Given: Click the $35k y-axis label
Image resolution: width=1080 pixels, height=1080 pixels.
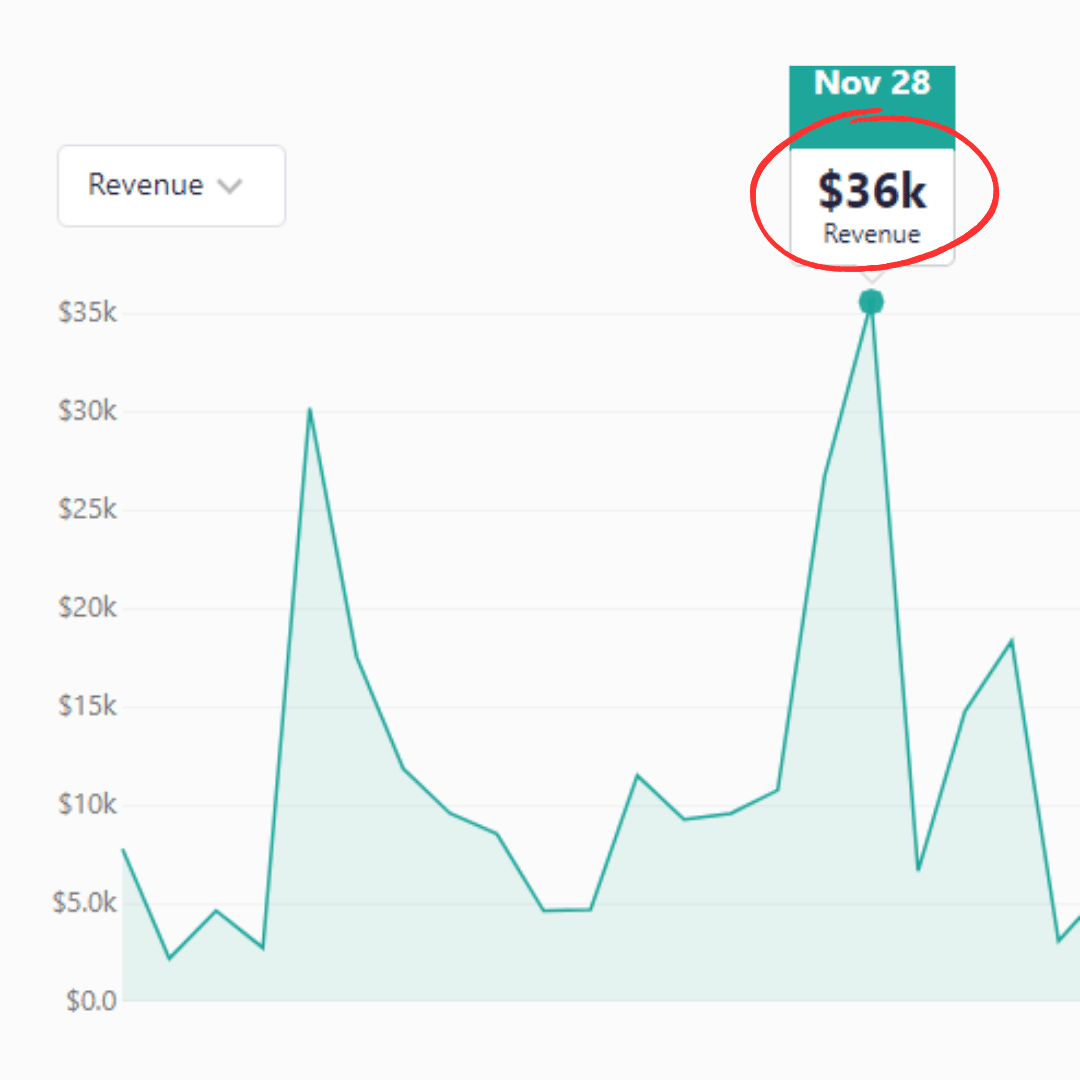Looking at the screenshot, I should (x=88, y=313).
